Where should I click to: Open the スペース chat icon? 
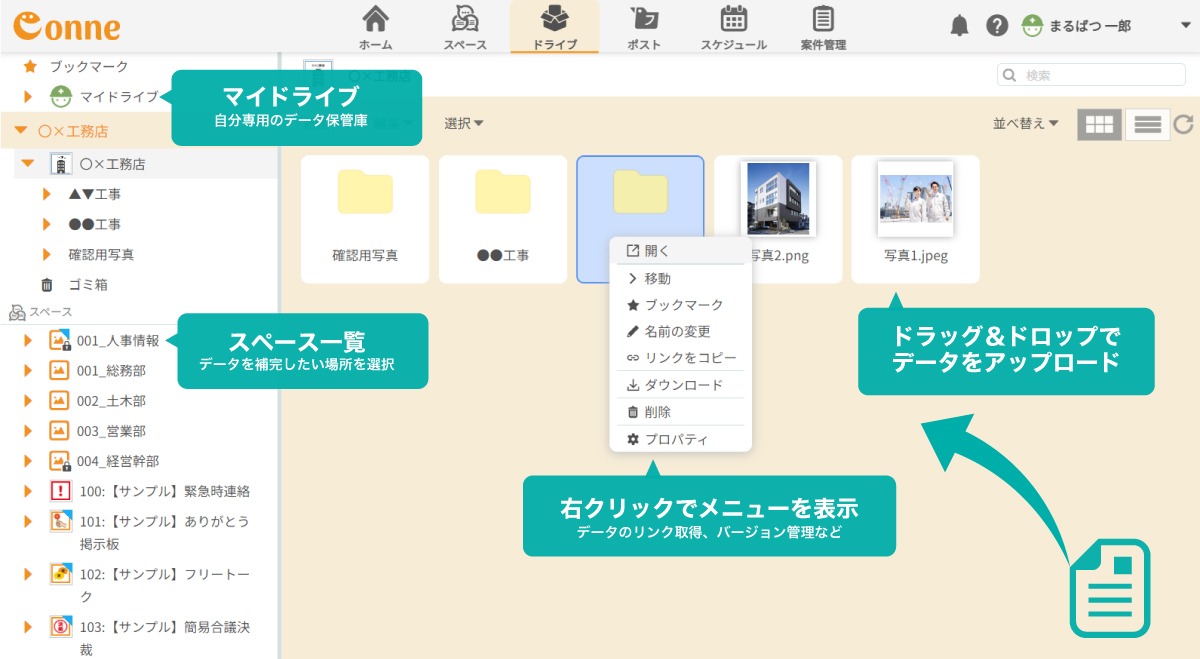tap(465, 27)
